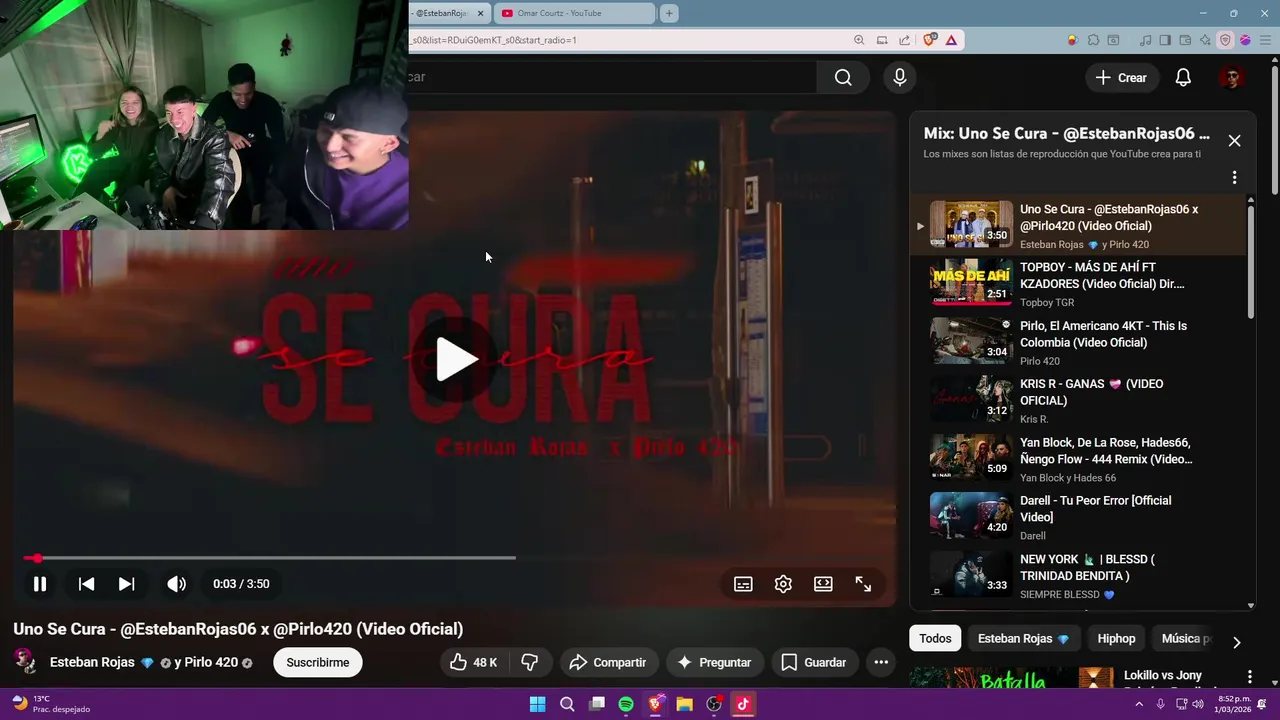Open the player settings gear

[783, 584]
